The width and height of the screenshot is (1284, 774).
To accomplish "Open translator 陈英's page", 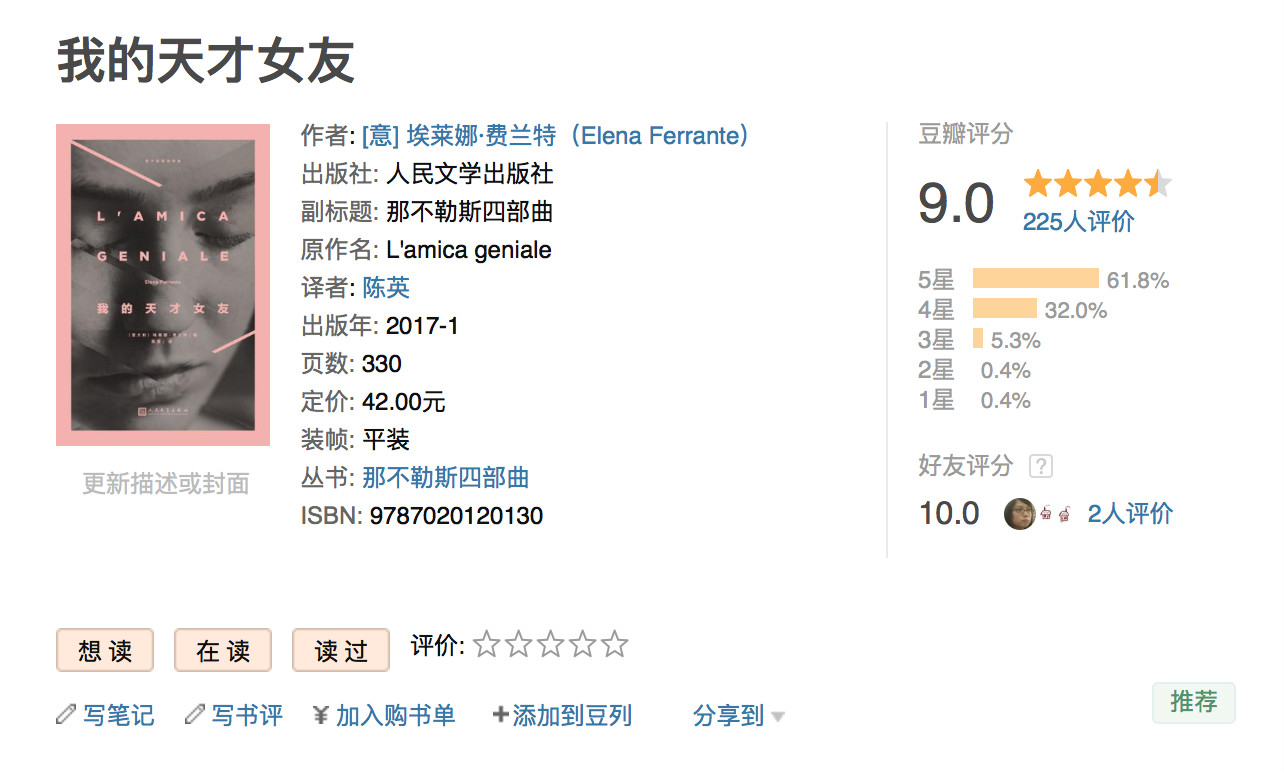I will click(x=386, y=288).
